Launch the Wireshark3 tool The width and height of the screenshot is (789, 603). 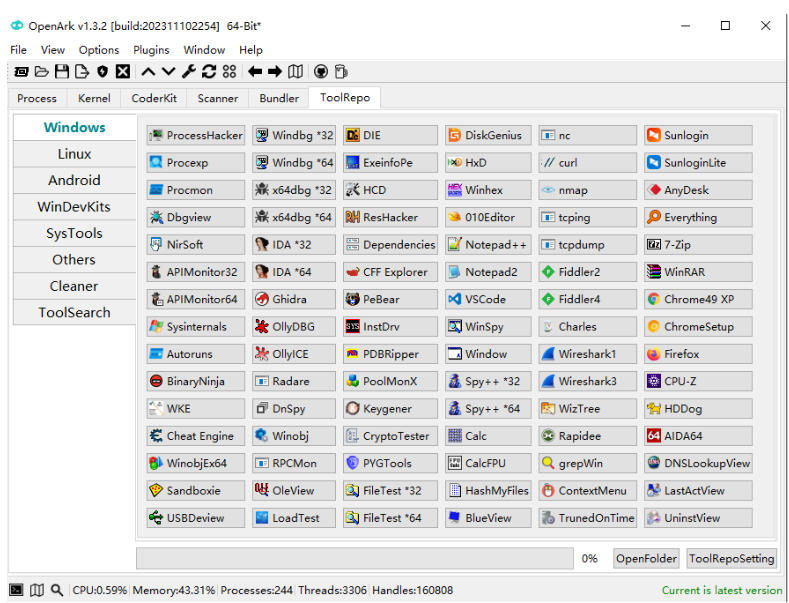[587, 381]
